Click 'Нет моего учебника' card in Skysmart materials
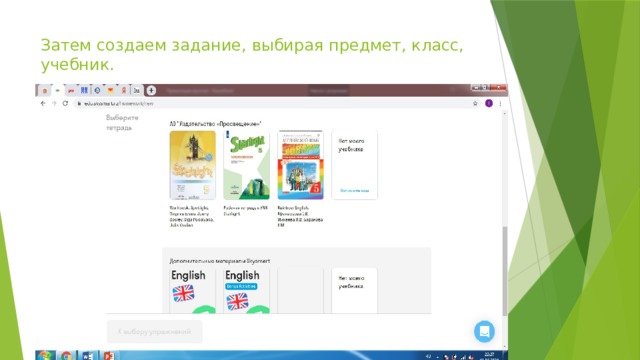The width and height of the screenshot is (640, 360). pos(354,291)
